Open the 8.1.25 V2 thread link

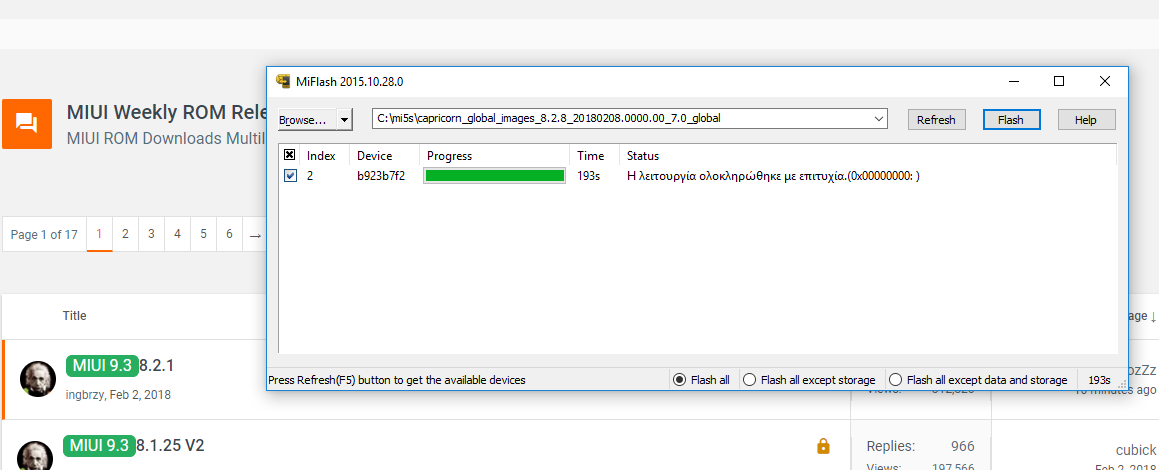[172, 446]
